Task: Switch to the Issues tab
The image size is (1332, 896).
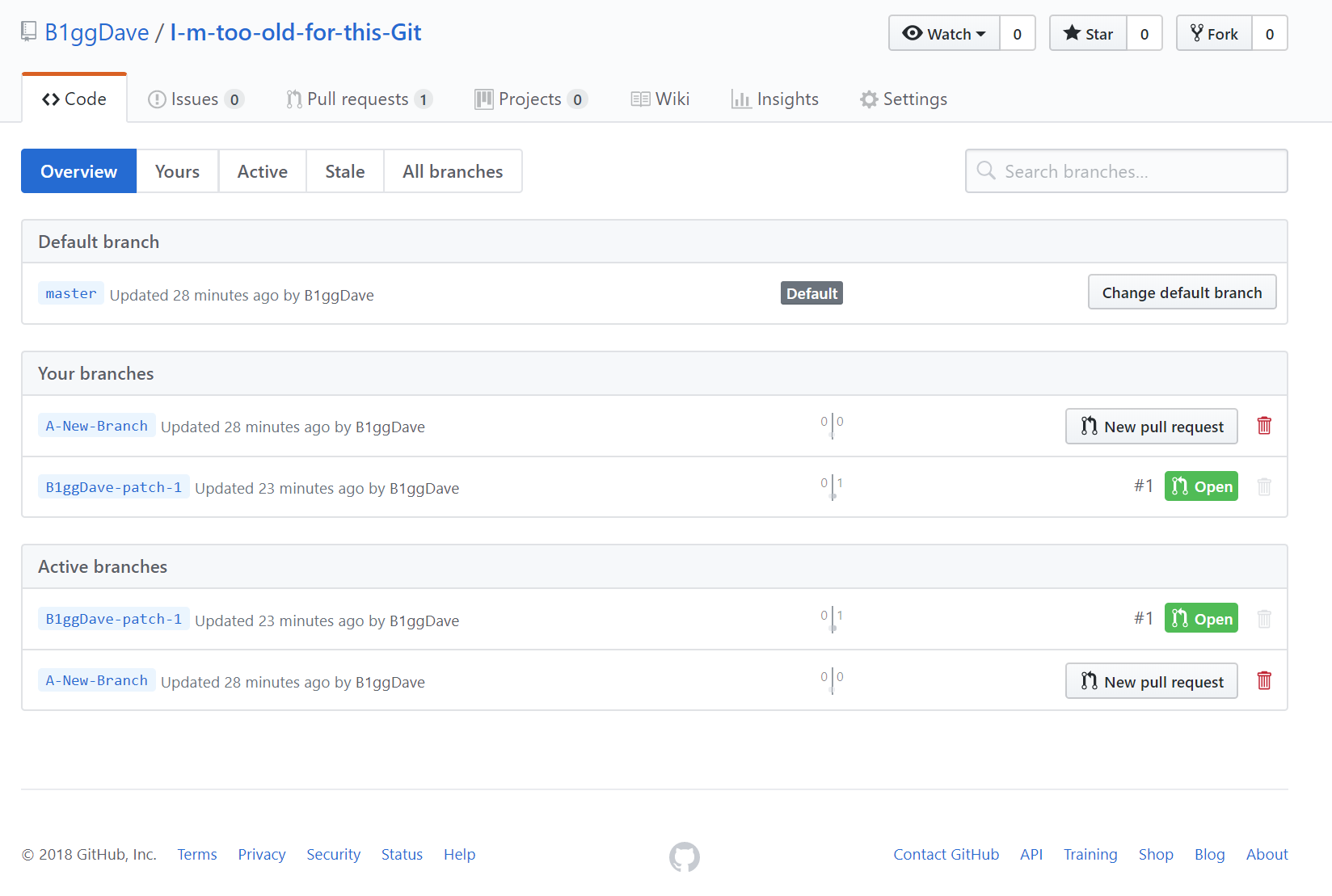Action: pyautogui.click(x=196, y=99)
